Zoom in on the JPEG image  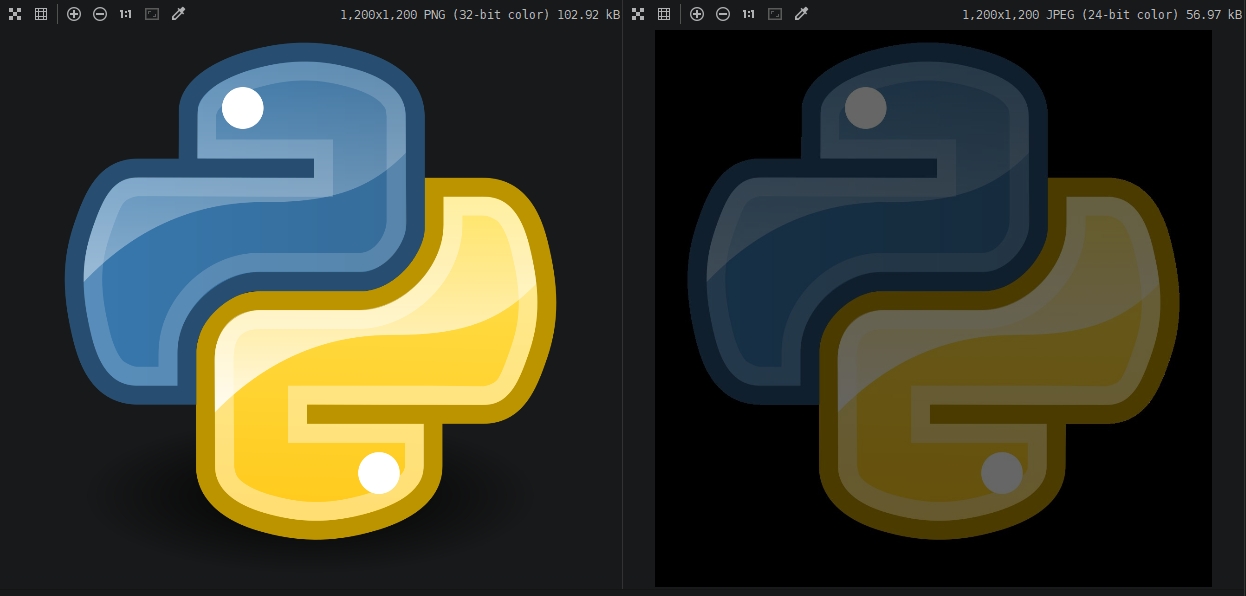coord(697,14)
